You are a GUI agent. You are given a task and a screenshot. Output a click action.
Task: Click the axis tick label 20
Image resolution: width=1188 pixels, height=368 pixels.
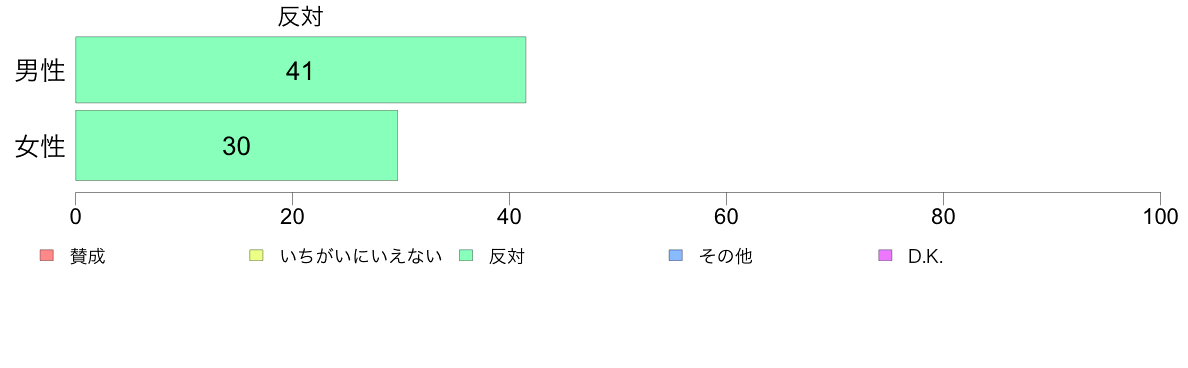pos(292,217)
